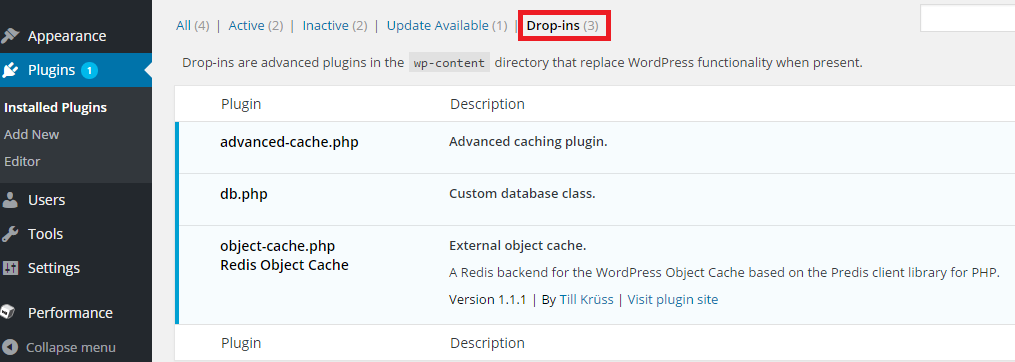
Task: Click the bottom Plugin column footer
Action: (x=241, y=343)
